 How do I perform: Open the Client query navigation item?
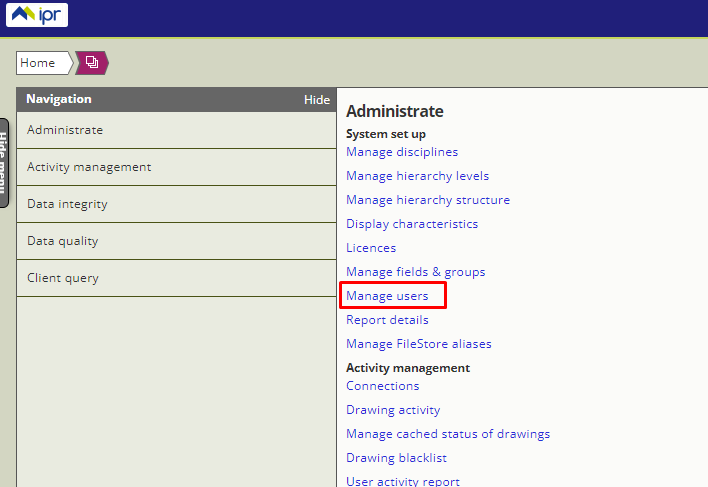(x=63, y=278)
